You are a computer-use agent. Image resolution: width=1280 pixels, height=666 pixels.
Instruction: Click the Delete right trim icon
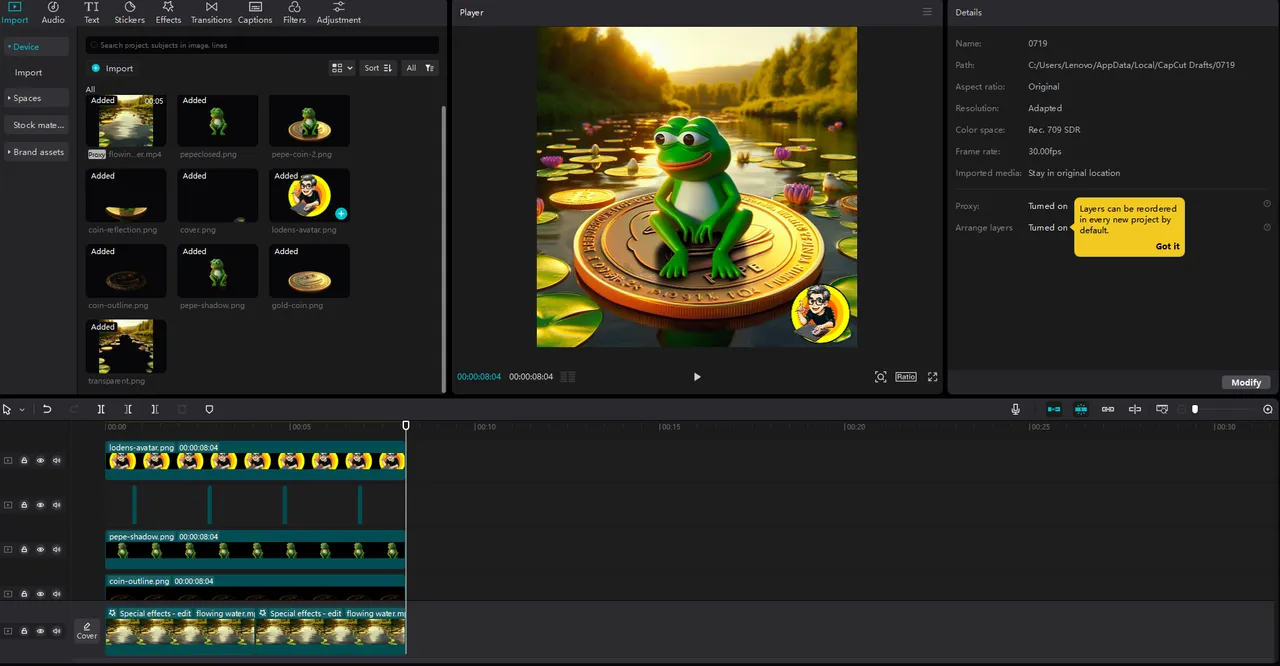(154, 409)
